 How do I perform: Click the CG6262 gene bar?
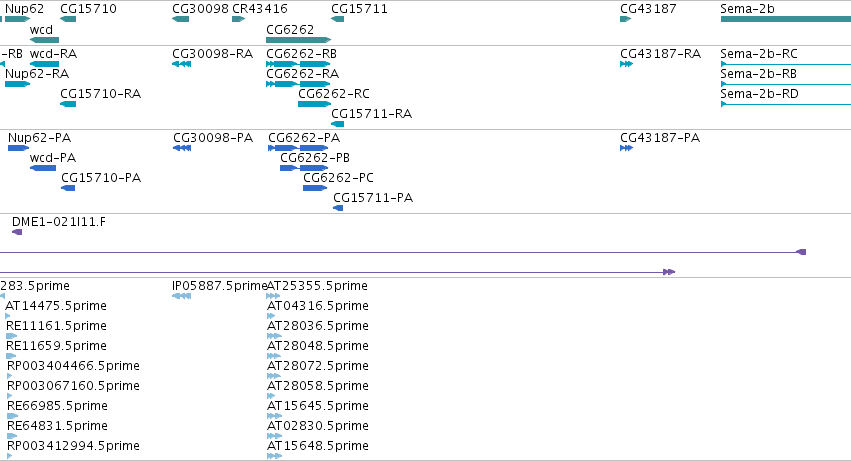pos(298,40)
